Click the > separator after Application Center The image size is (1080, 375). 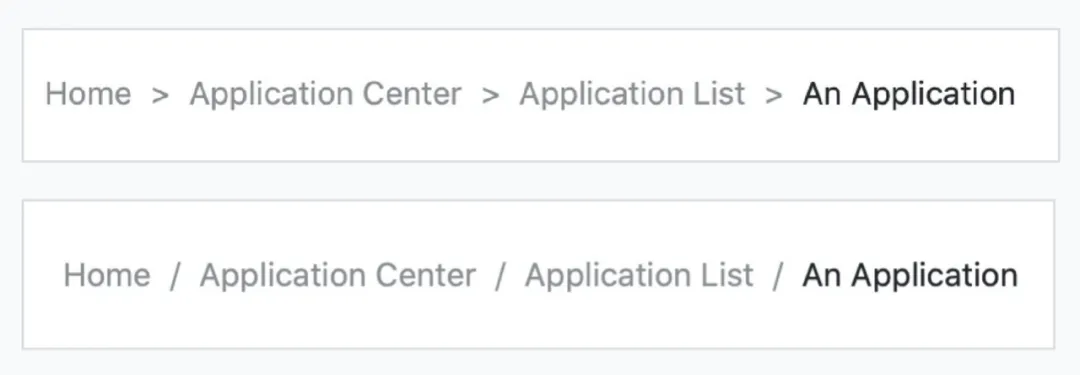pyautogui.click(x=490, y=96)
